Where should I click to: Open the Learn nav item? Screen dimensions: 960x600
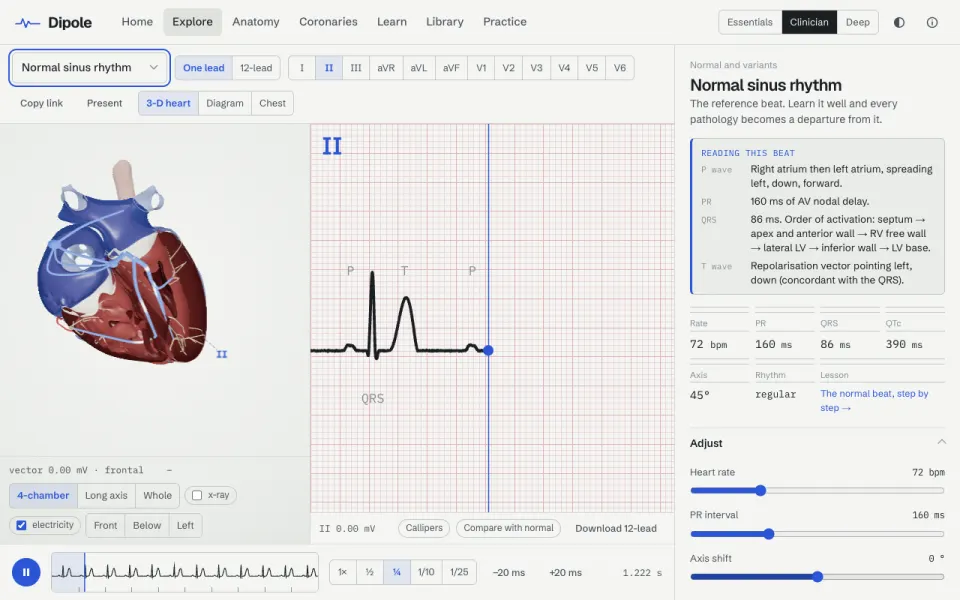[x=392, y=22]
